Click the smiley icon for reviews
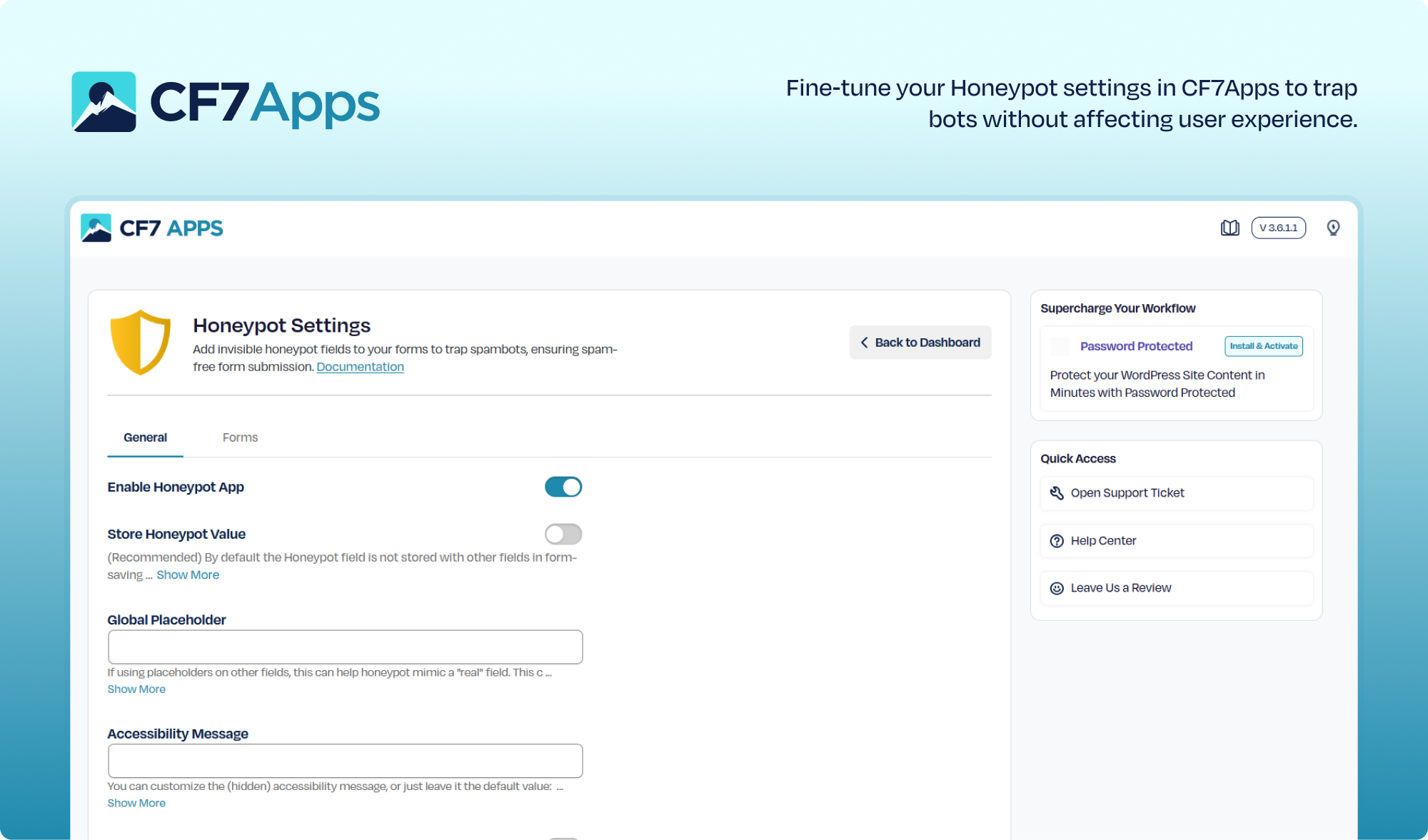This screenshot has width=1428, height=840. pos(1057,588)
